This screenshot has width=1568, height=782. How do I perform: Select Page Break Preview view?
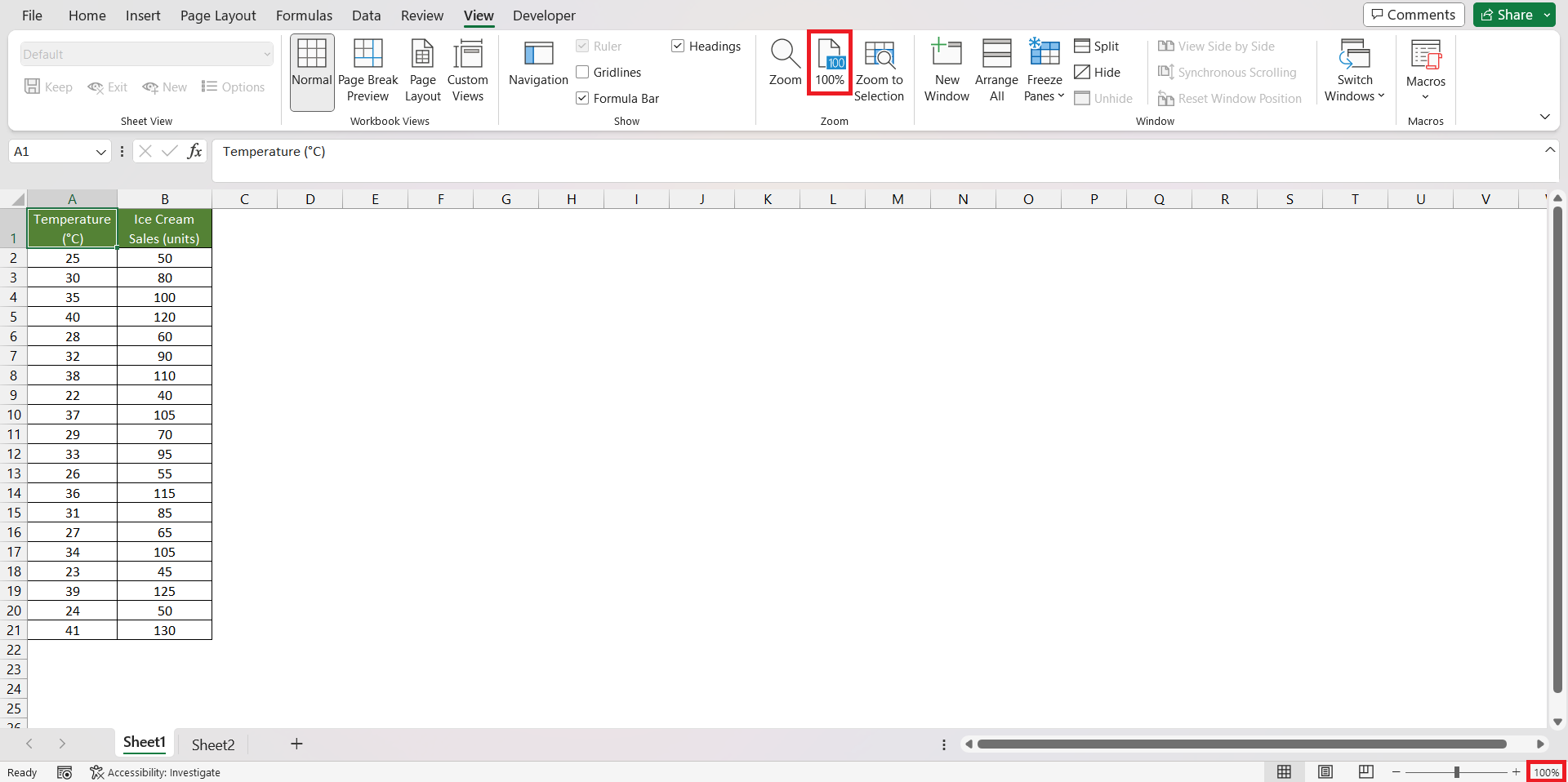[x=367, y=71]
